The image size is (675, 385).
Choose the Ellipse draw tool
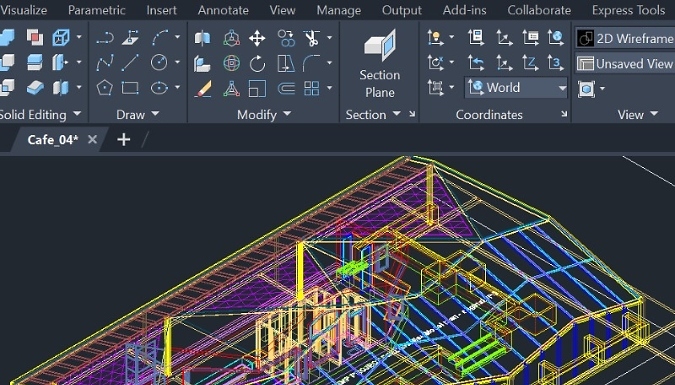click(x=159, y=88)
